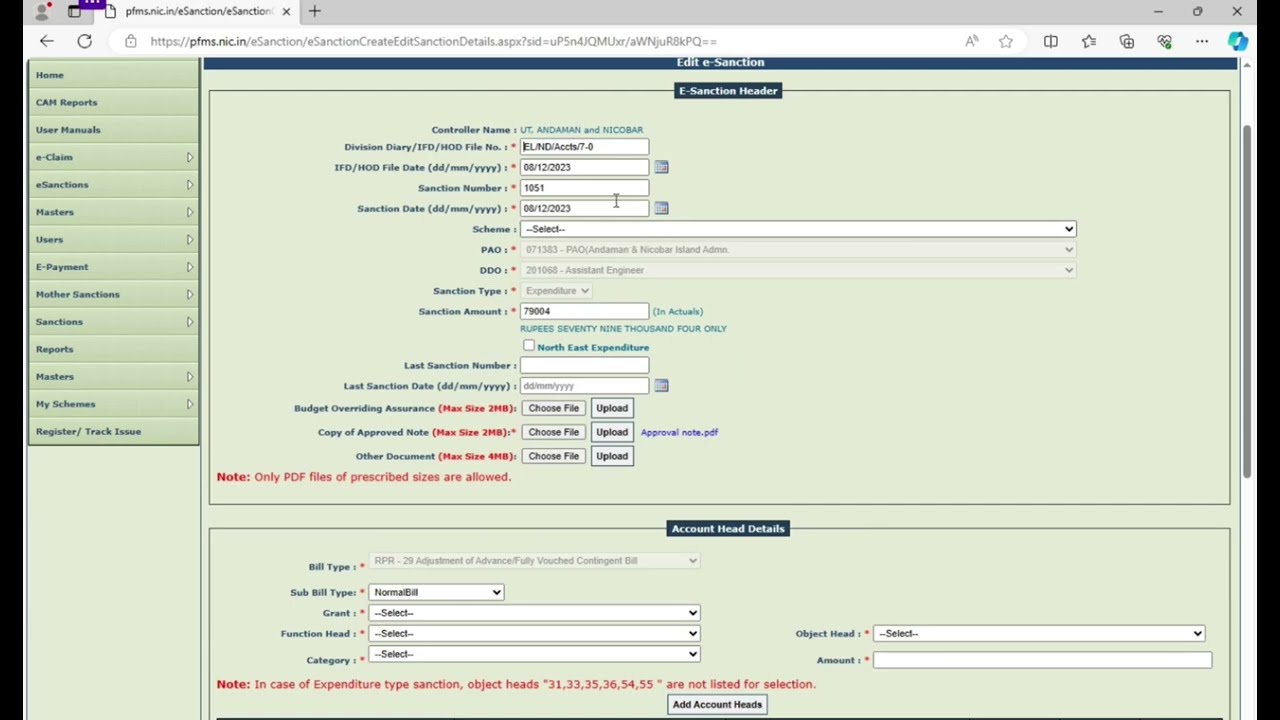Close the pfms.nic.in tab
The image size is (1280, 720).
point(286,11)
